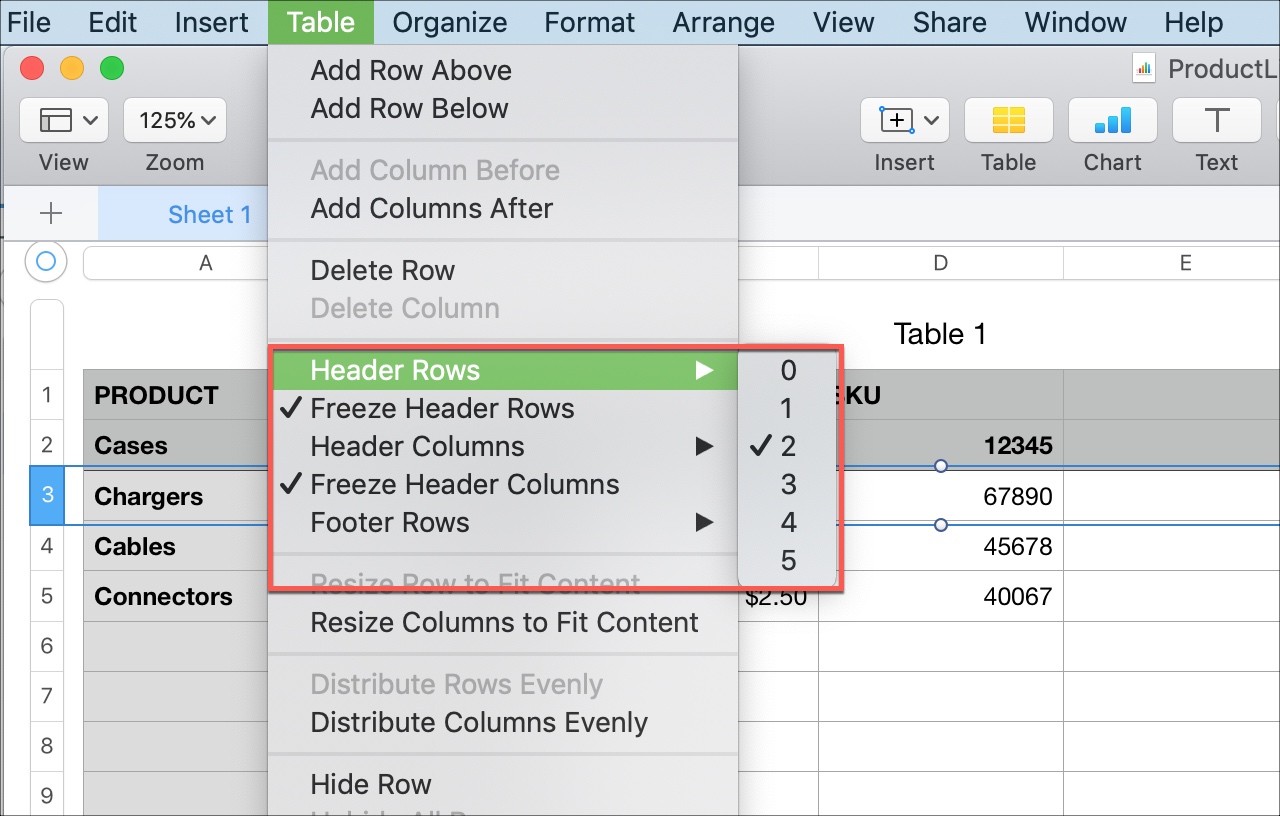Select the Chart toolbar icon
This screenshot has width=1280, height=816.
(x=1112, y=120)
